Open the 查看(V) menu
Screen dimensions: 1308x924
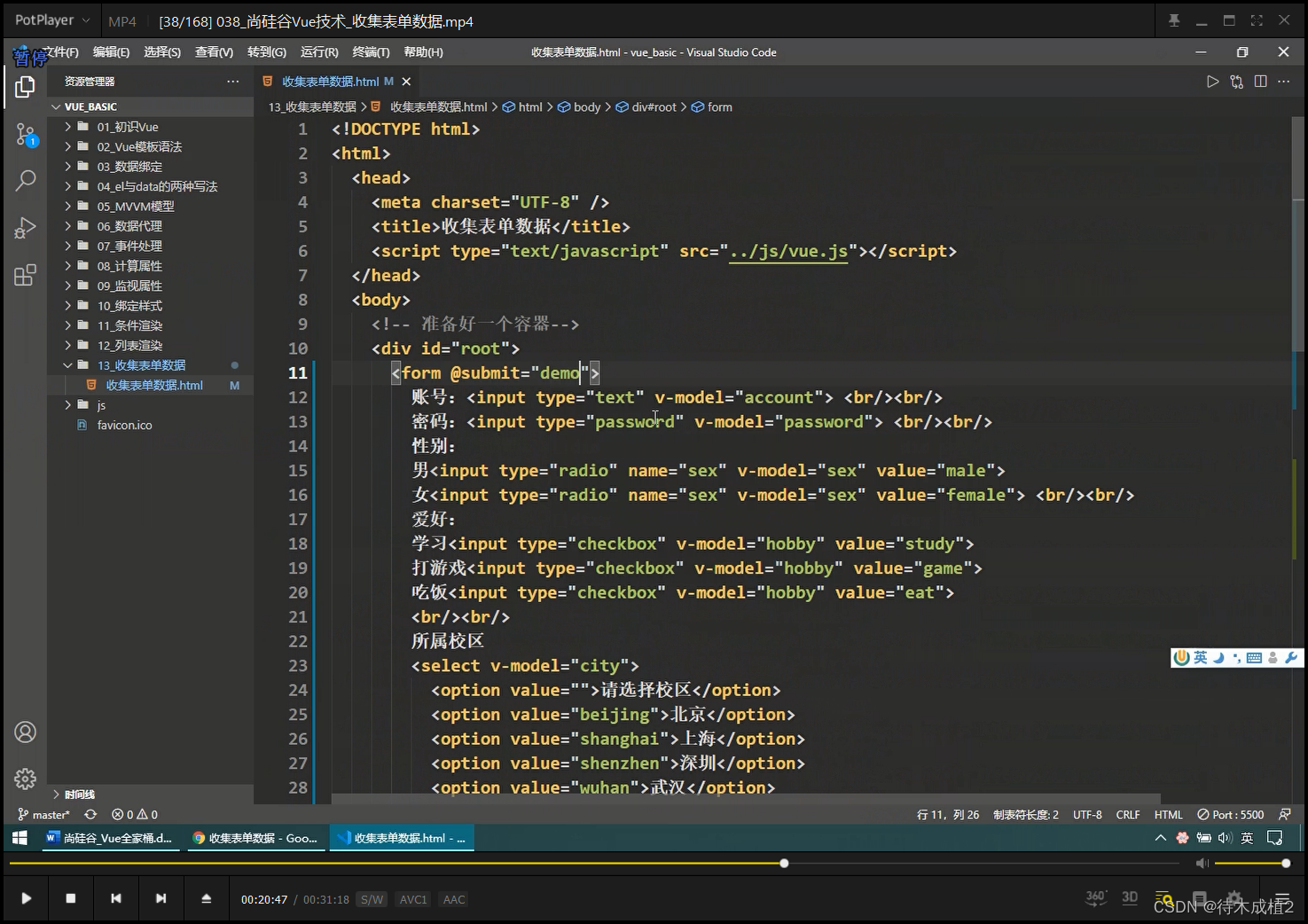[214, 52]
